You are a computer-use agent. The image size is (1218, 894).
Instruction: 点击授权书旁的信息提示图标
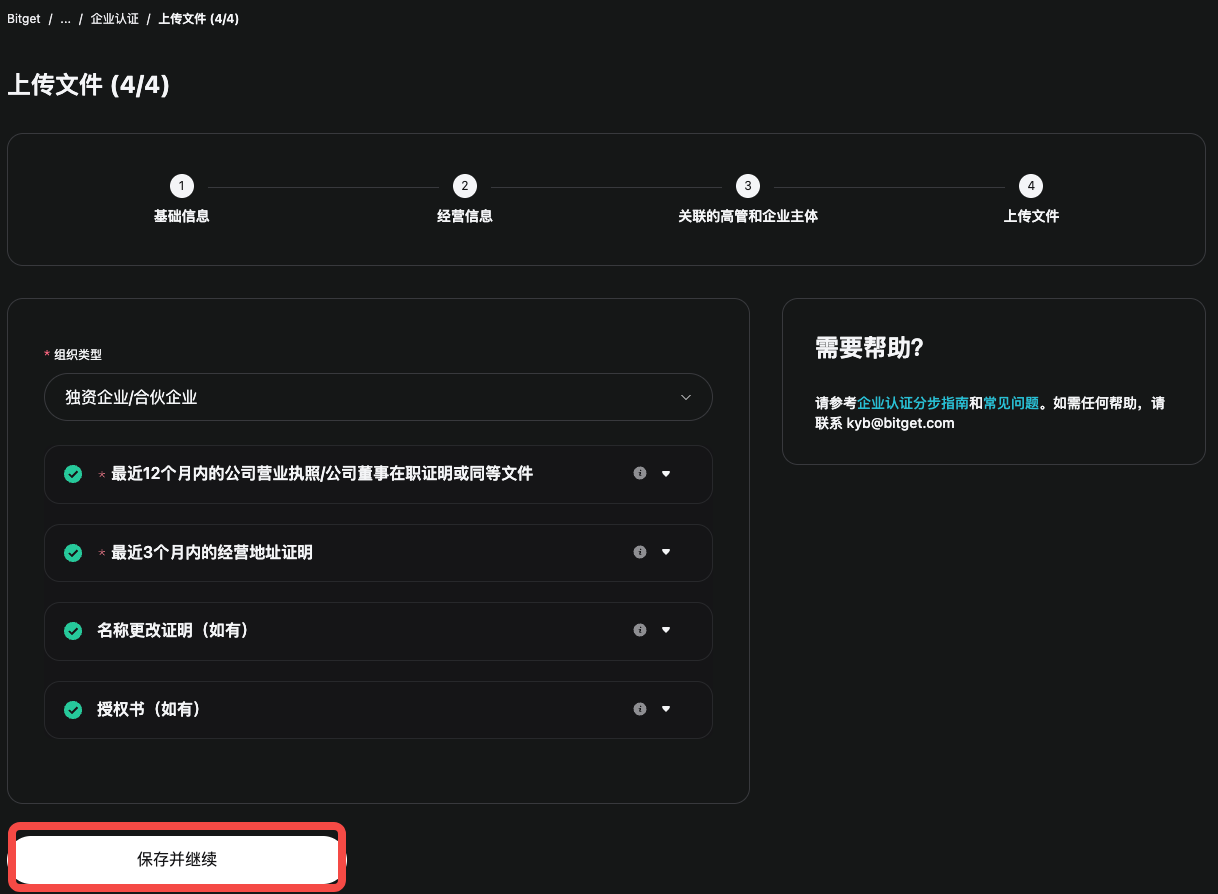[x=640, y=709]
